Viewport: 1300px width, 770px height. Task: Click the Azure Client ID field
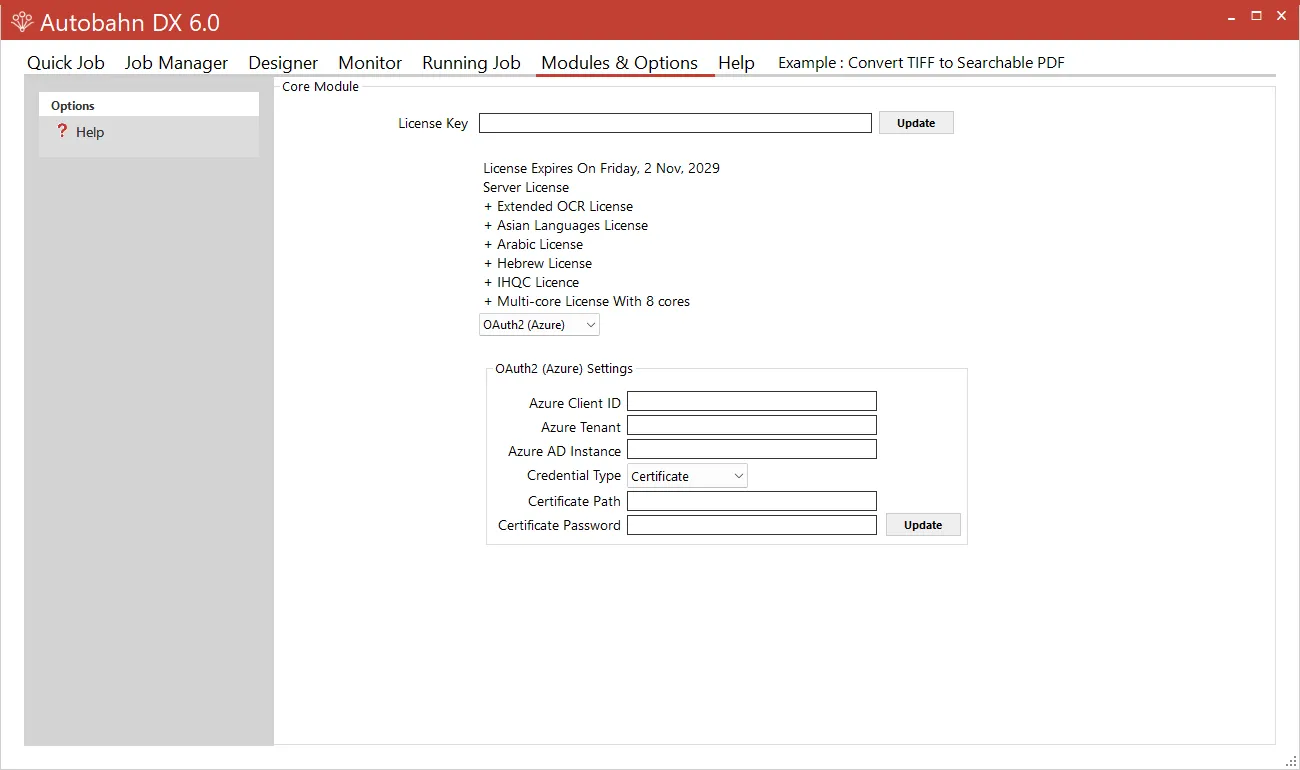click(751, 400)
